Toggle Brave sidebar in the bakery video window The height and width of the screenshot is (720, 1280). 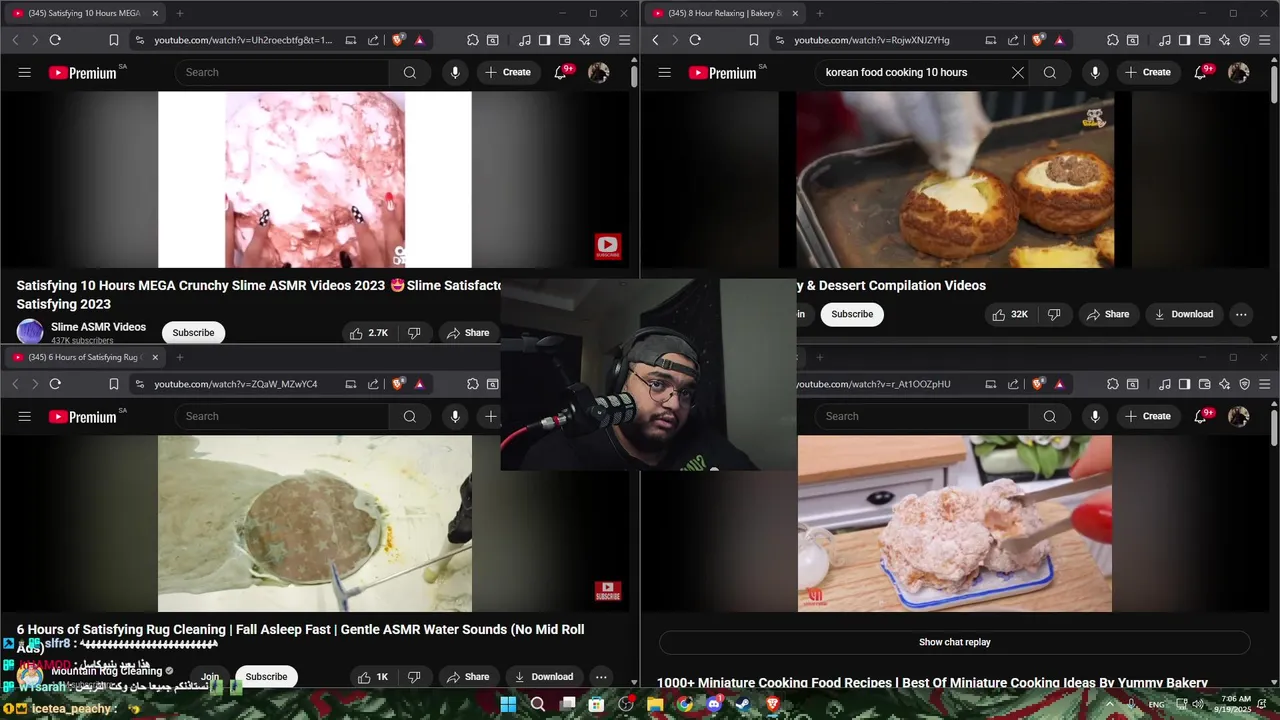(1184, 40)
